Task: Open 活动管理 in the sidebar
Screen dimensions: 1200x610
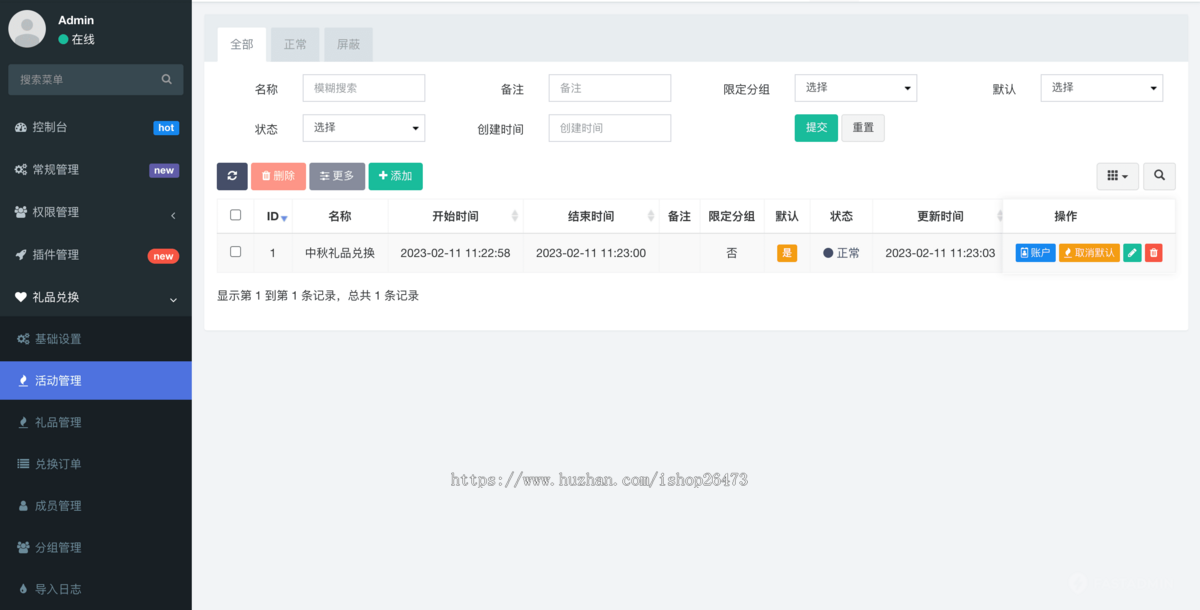Action: point(96,381)
